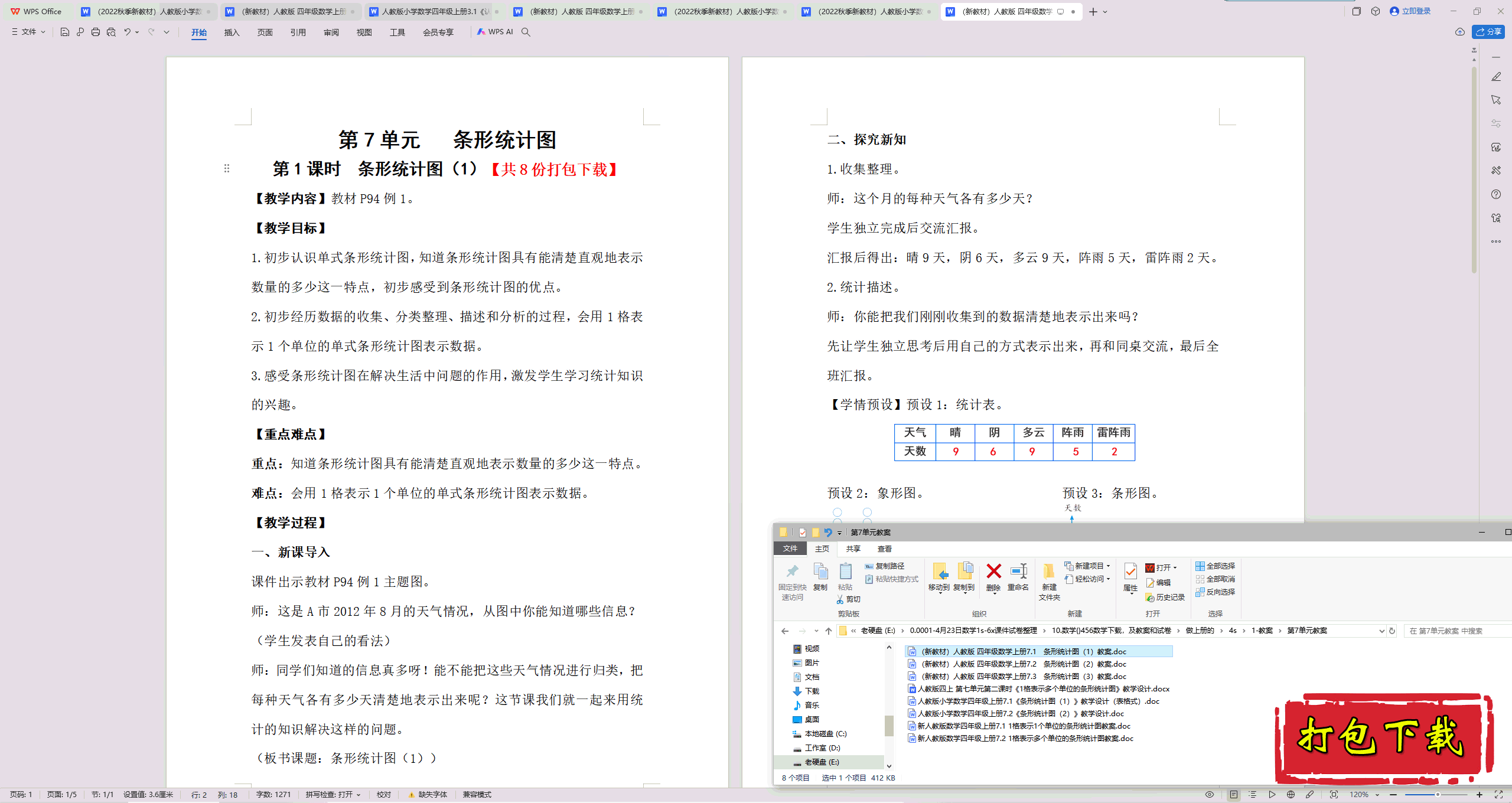
Task: Click 反向选择 invert selection in Explorer
Action: pos(1216,592)
